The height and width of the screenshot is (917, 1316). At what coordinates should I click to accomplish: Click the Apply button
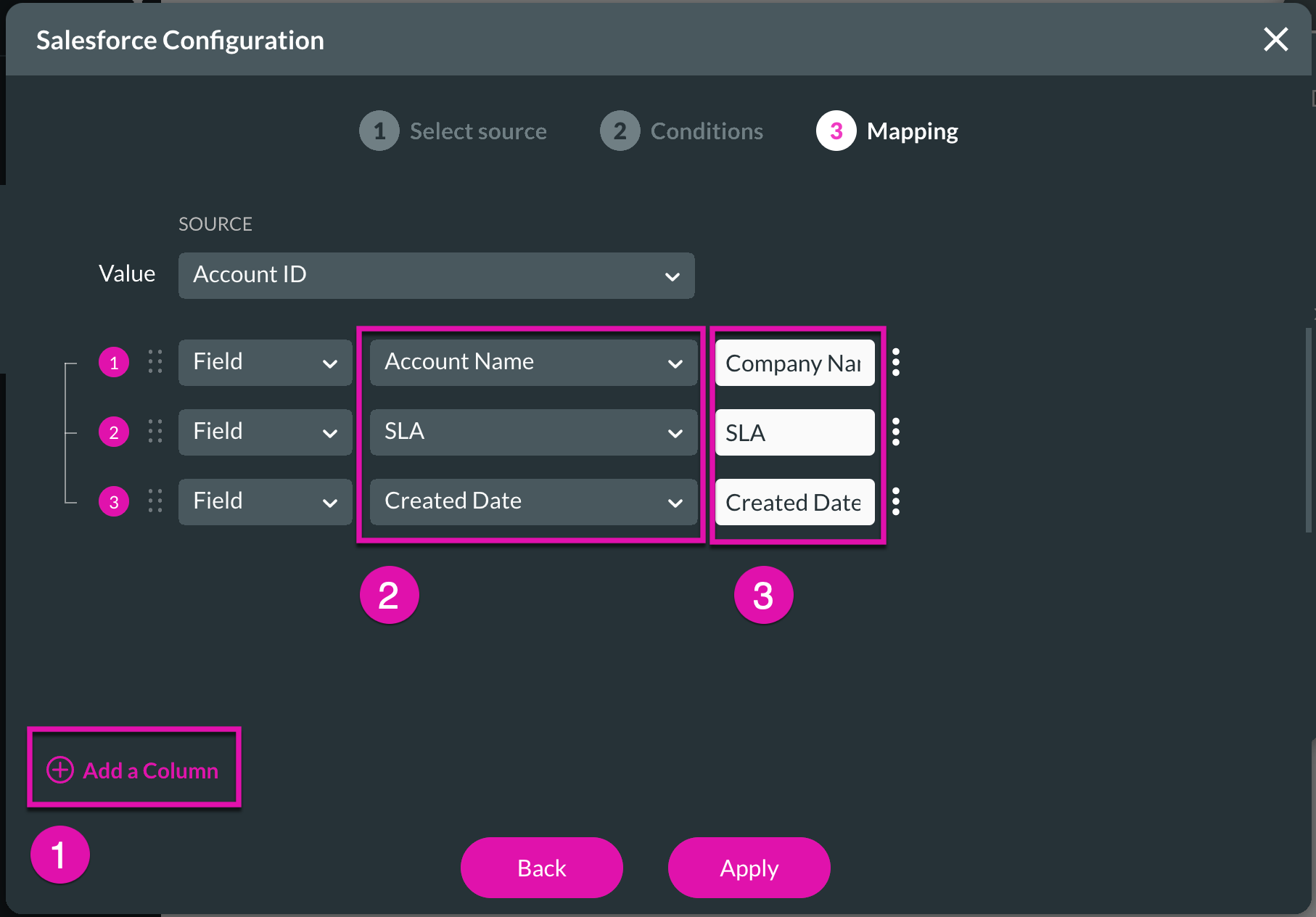749,868
